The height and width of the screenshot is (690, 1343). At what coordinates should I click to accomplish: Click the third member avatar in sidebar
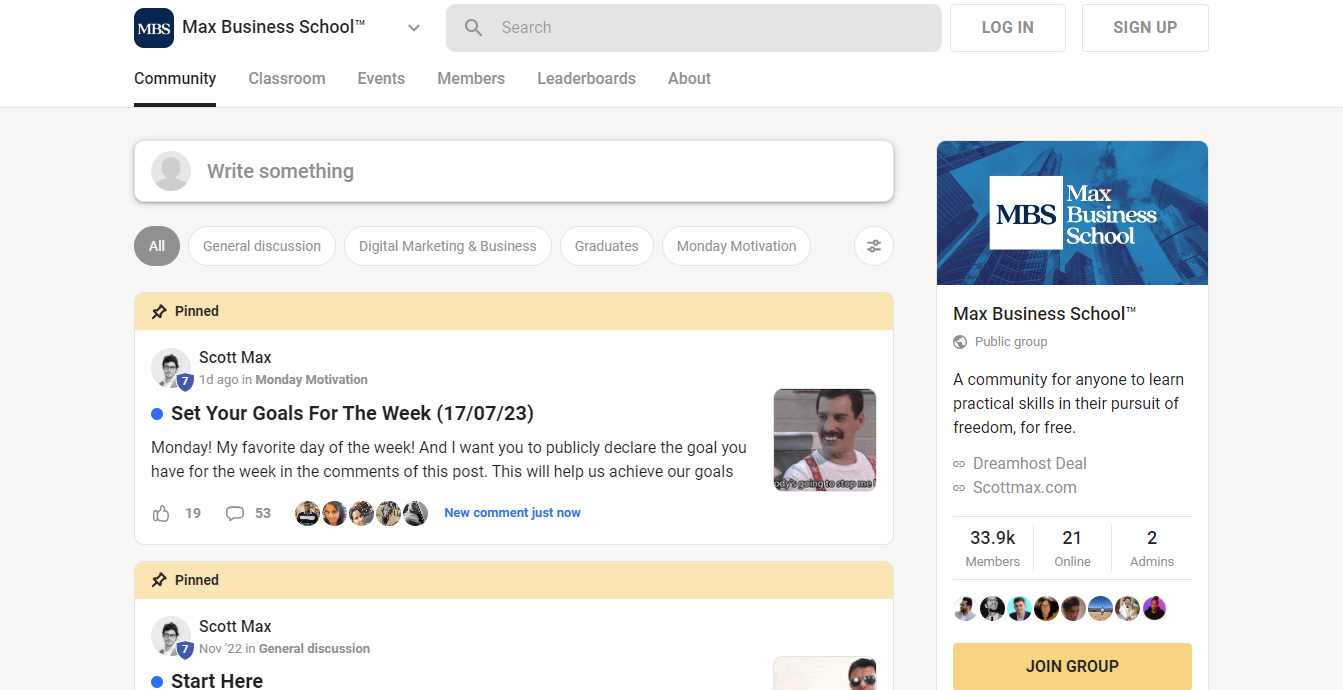1019,608
